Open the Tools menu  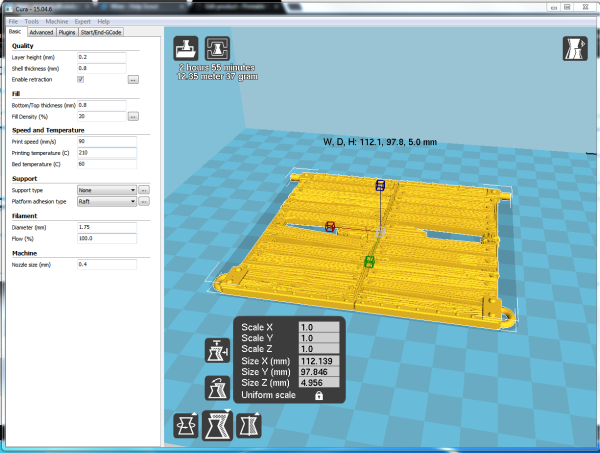(32, 21)
